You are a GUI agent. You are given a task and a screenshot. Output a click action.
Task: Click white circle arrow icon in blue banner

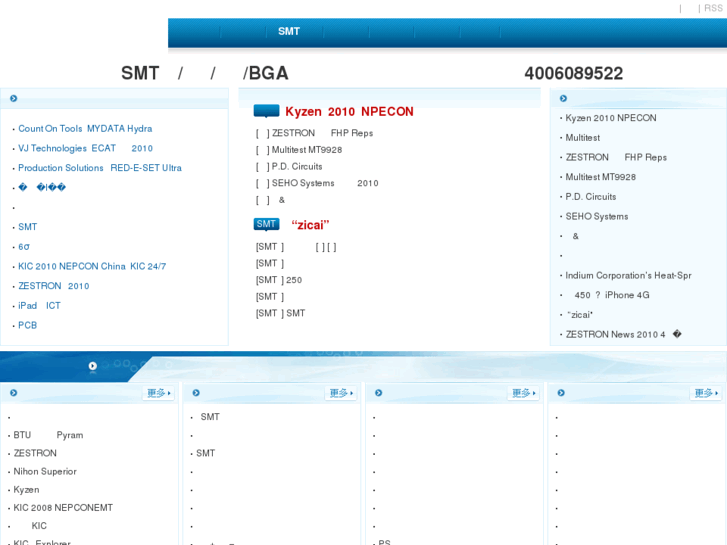pyautogui.click(x=93, y=366)
